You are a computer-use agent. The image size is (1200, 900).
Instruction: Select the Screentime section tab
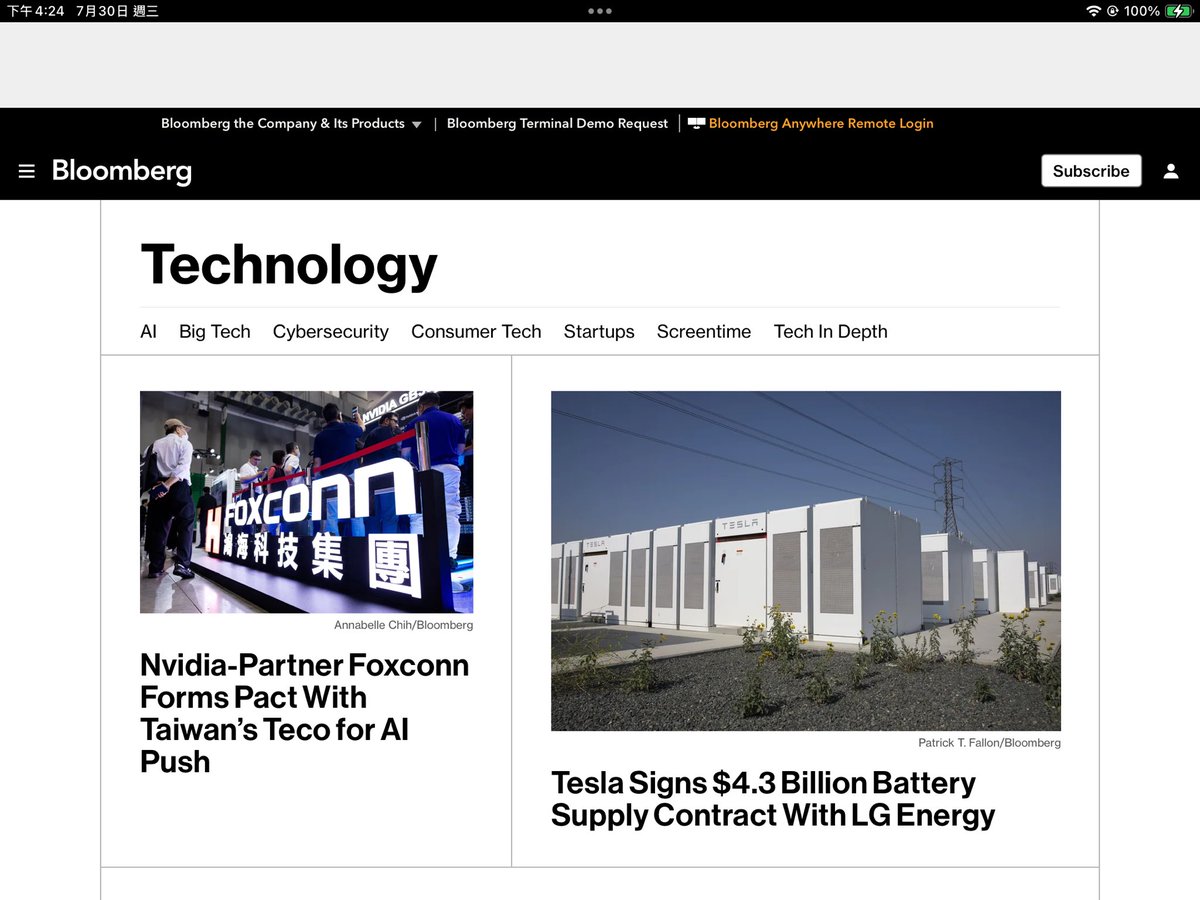click(x=704, y=332)
